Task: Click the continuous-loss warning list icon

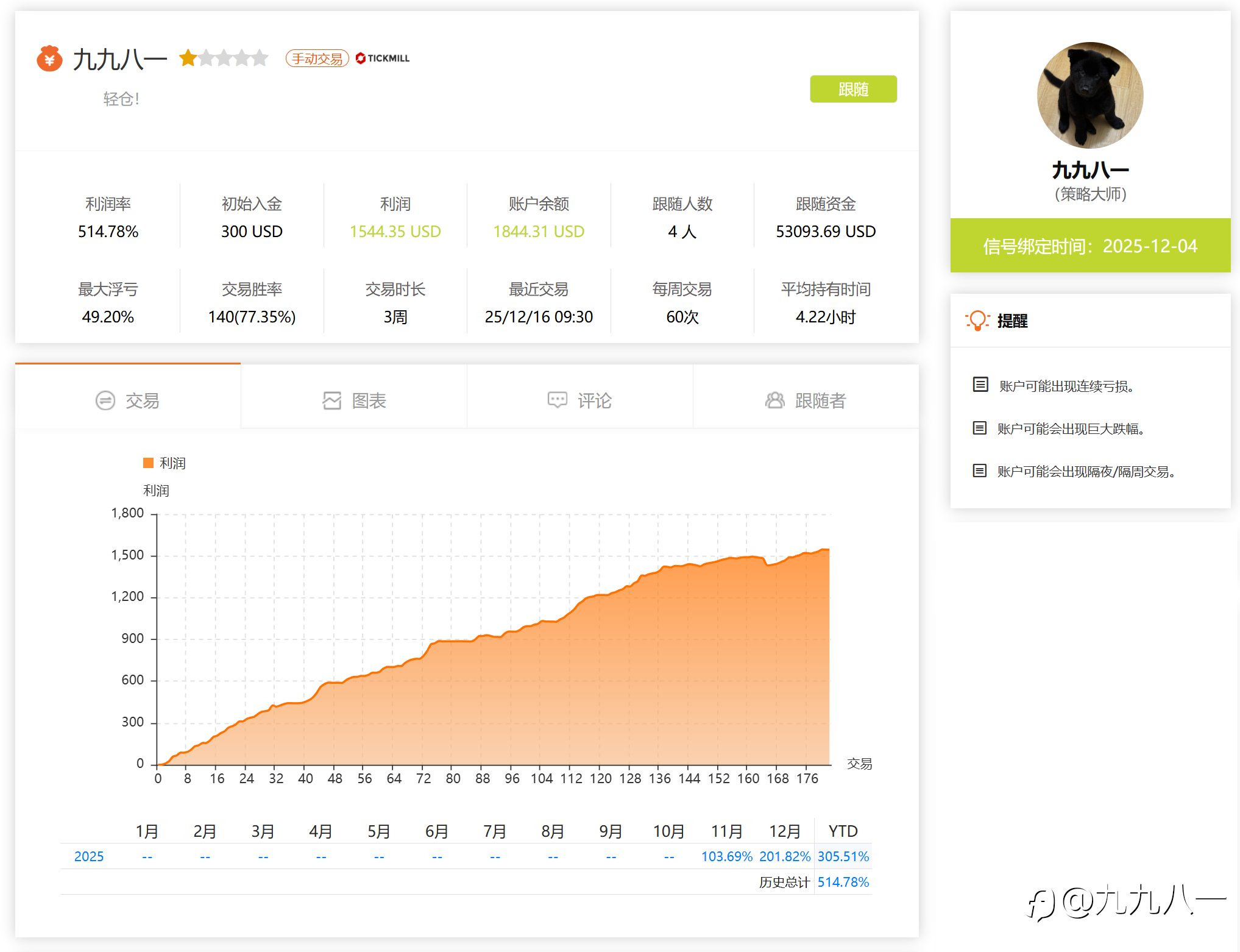Action: pos(980,385)
